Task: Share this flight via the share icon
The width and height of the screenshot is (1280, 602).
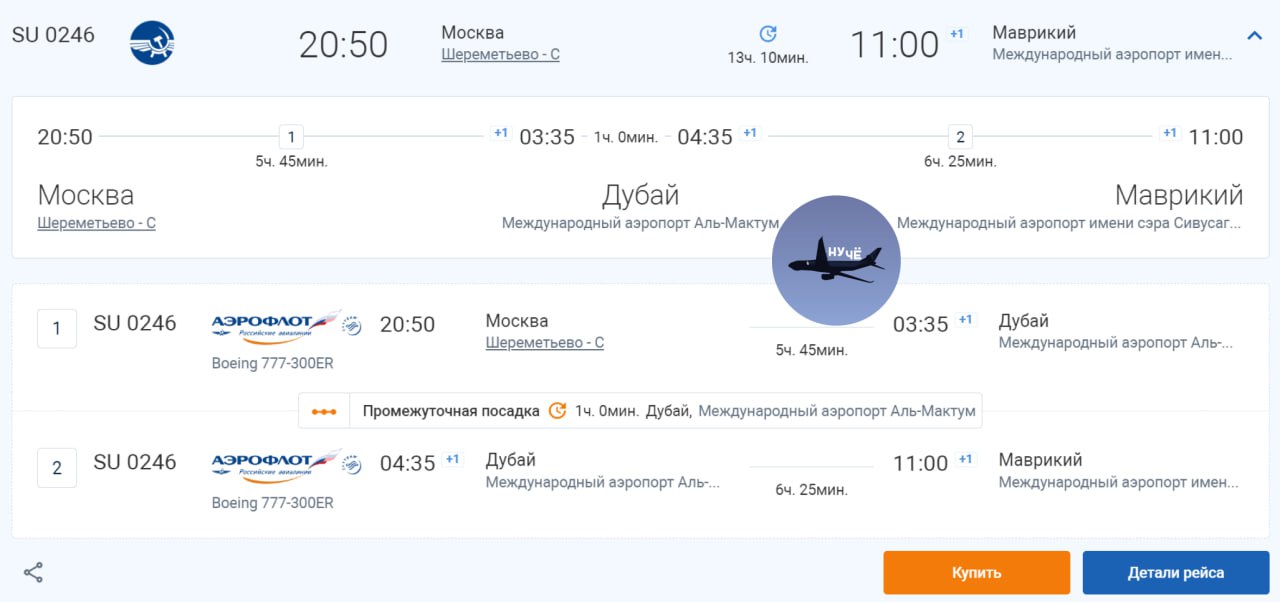Action: tap(33, 573)
